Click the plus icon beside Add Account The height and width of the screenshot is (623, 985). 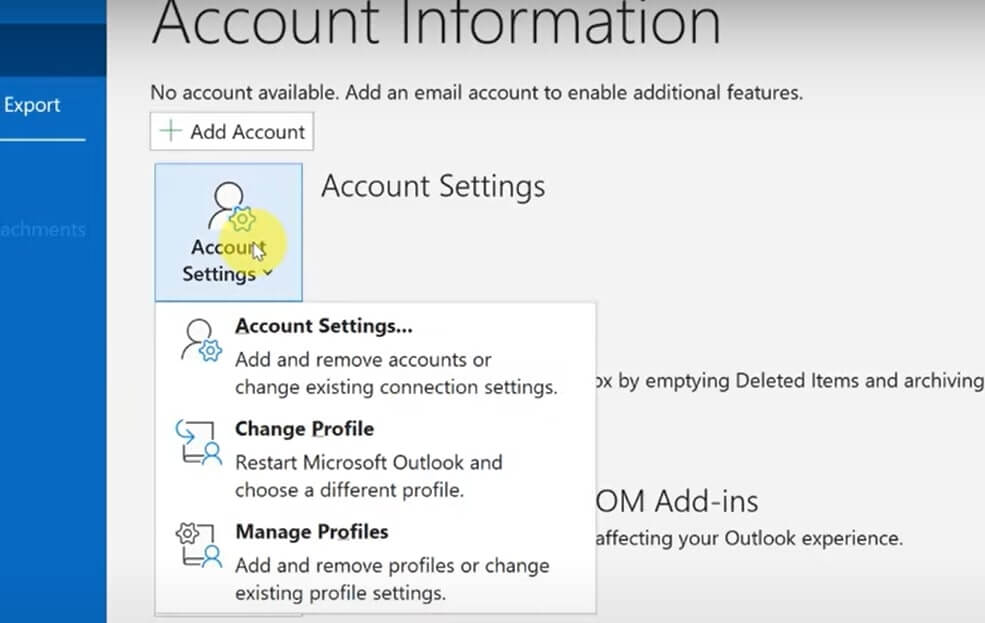pos(171,131)
